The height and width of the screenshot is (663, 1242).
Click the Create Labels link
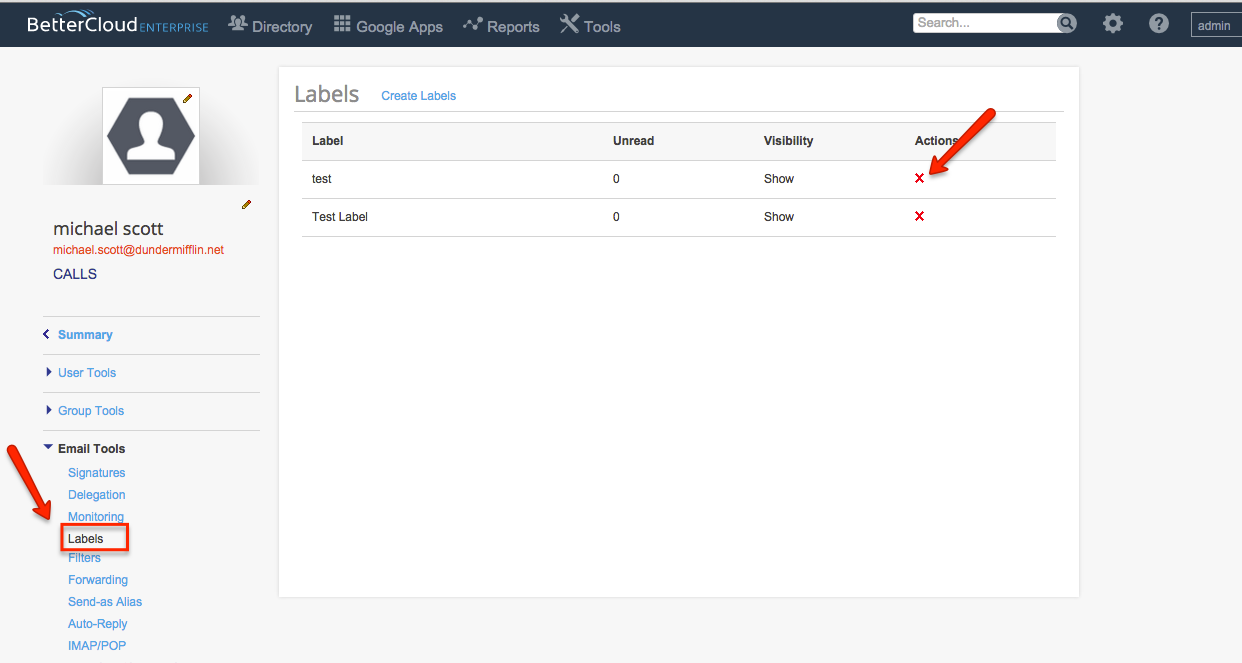click(x=418, y=96)
